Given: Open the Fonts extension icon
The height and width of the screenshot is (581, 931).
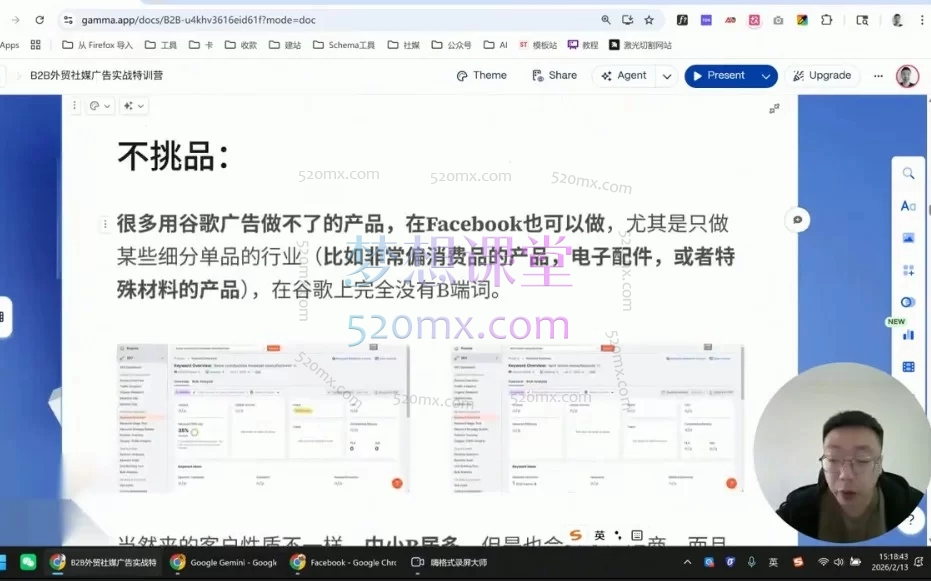Looking at the screenshot, I should click(x=682, y=20).
